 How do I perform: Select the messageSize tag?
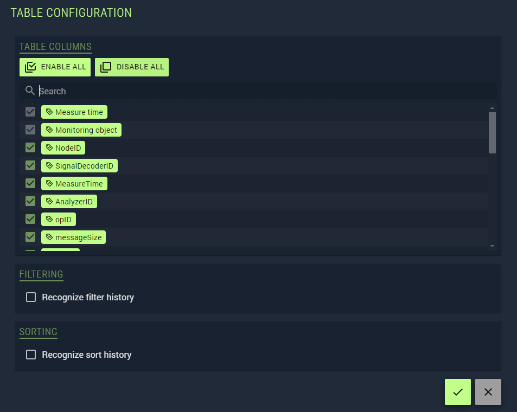[x=73, y=237]
